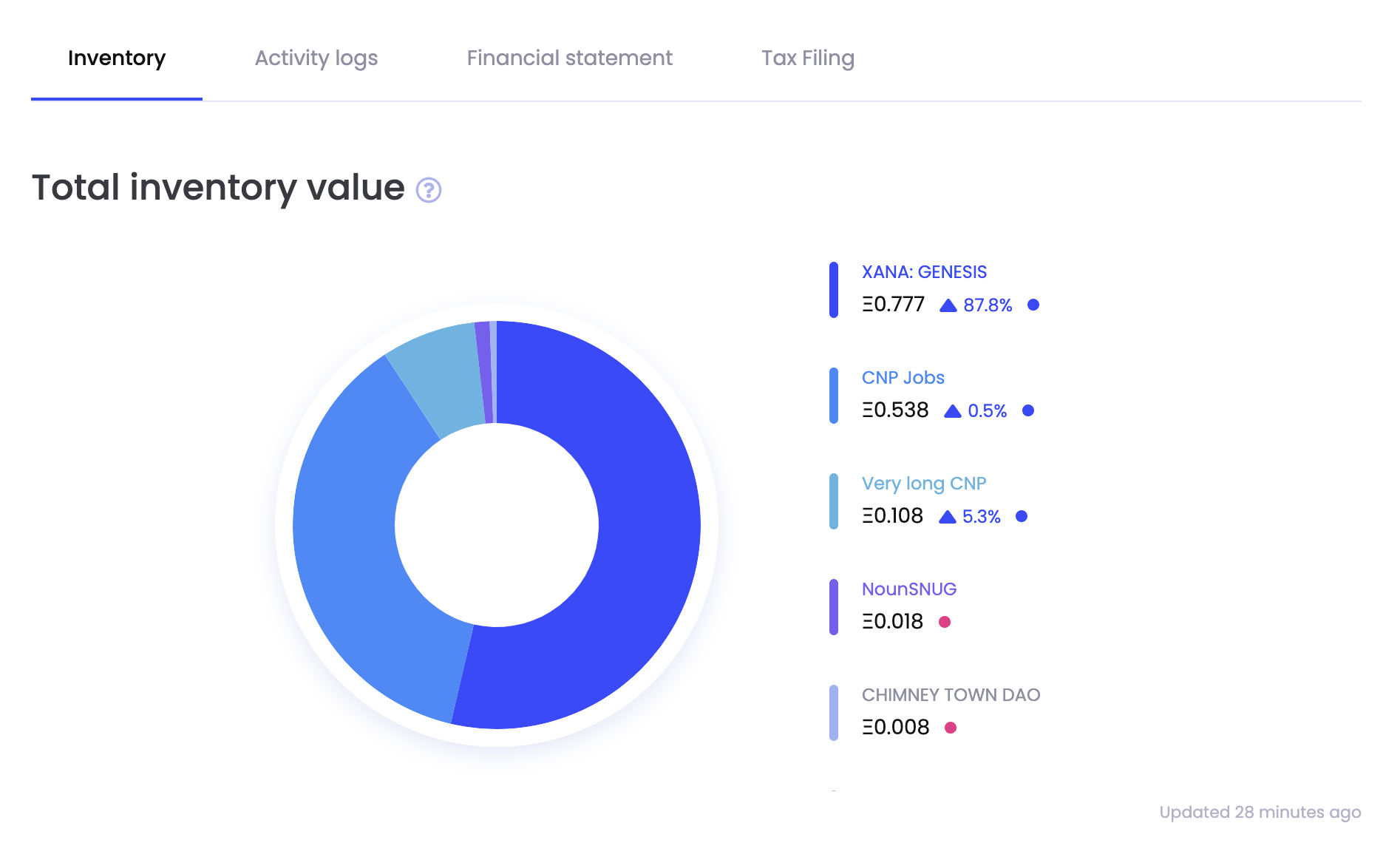Open the NounSNUG collection link
The height and width of the screenshot is (843, 1400).
910,589
